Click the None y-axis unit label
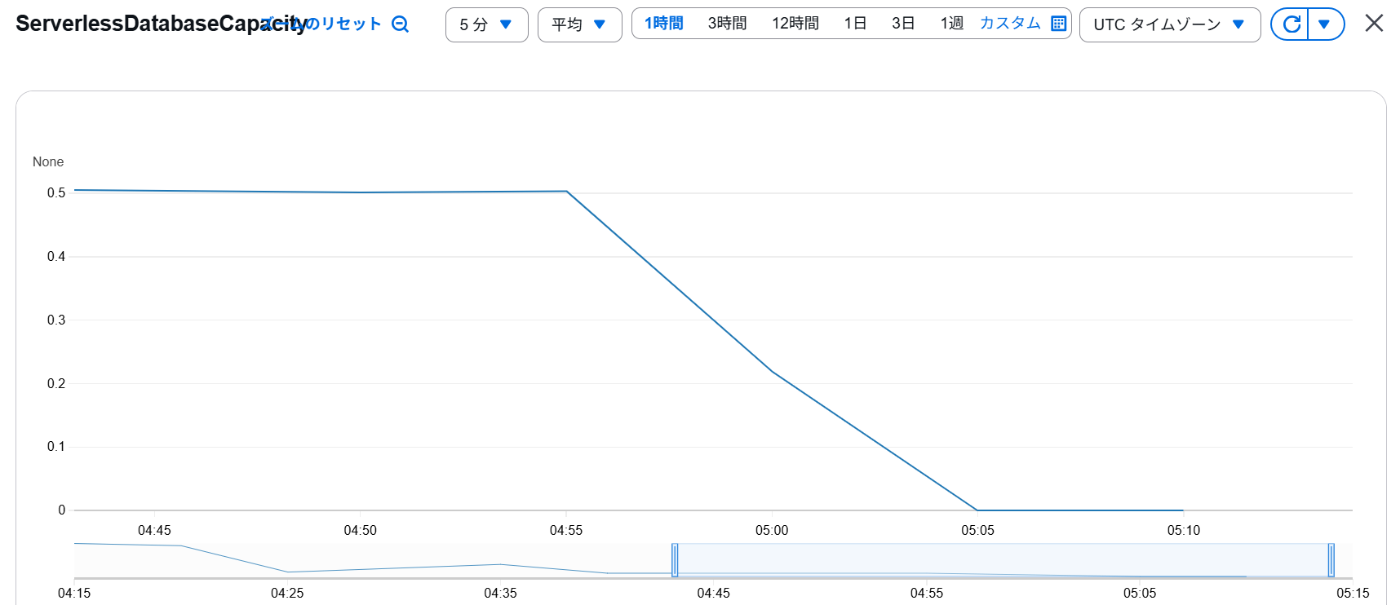The width and height of the screenshot is (1400, 605). pos(48,162)
